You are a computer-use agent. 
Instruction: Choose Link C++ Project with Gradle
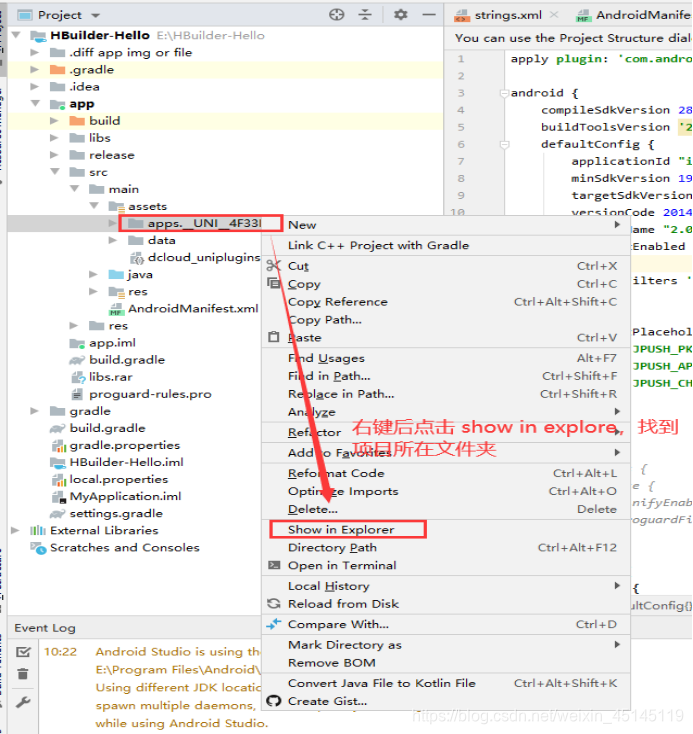pos(446,245)
